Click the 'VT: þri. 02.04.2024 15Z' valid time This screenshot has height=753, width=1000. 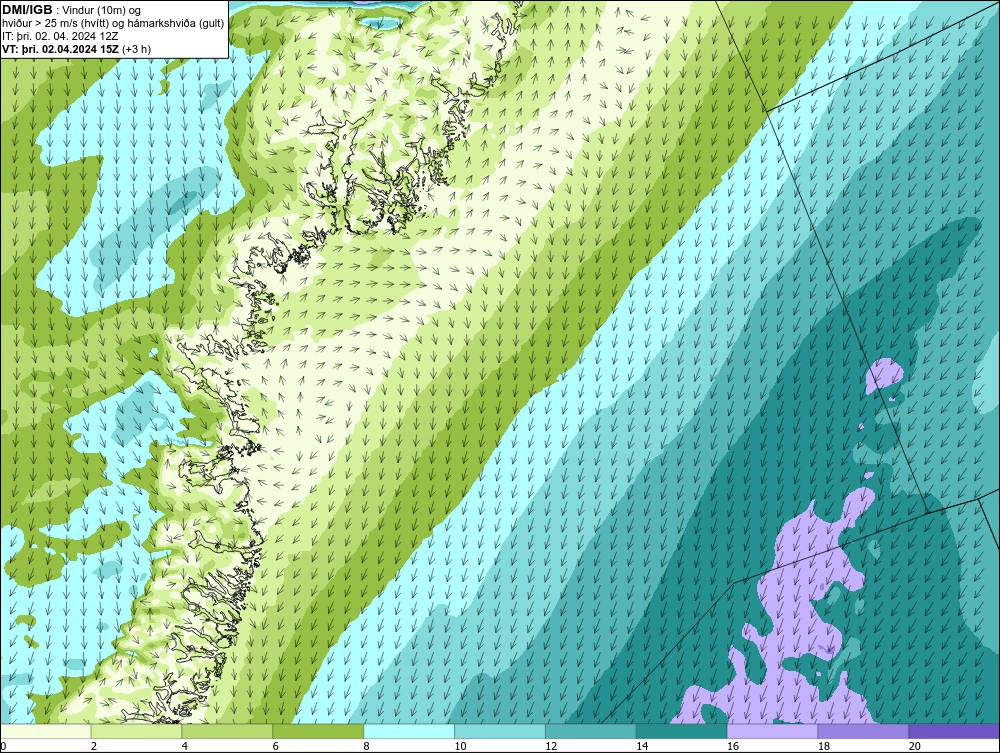(62, 48)
